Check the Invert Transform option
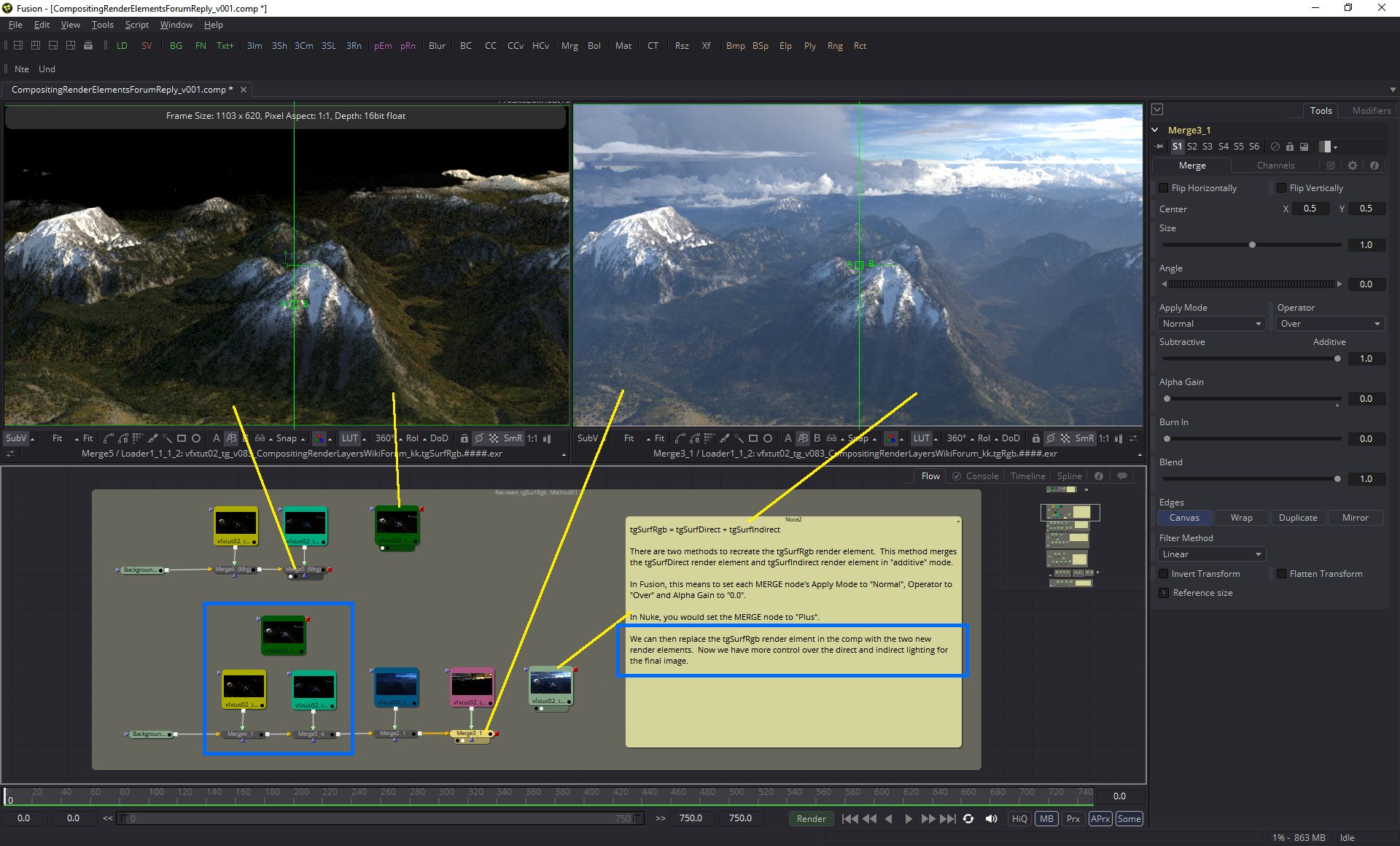 click(x=1164, y=574)
